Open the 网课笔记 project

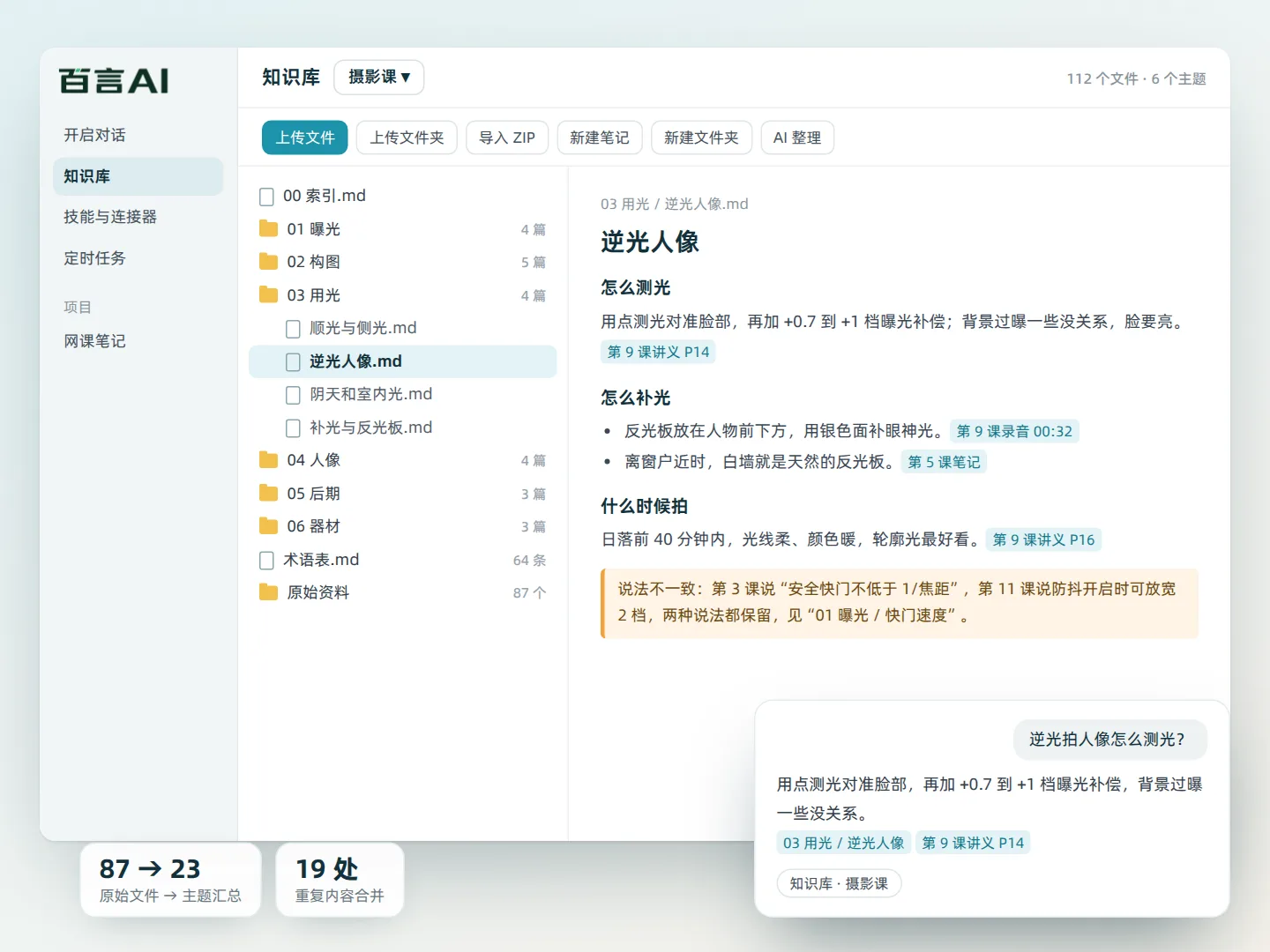tap(138, 341)
